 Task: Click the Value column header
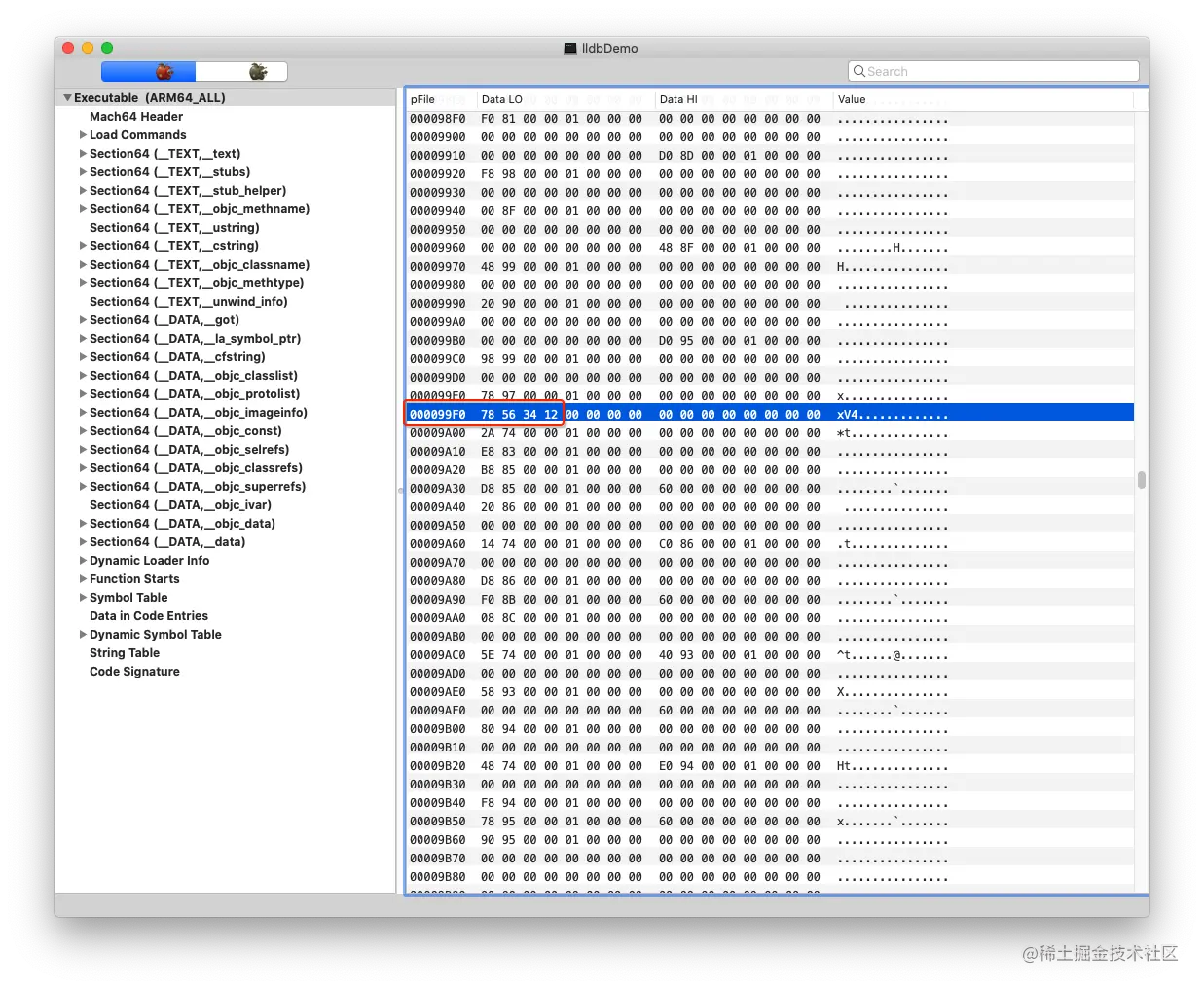(x=983, y=99)
